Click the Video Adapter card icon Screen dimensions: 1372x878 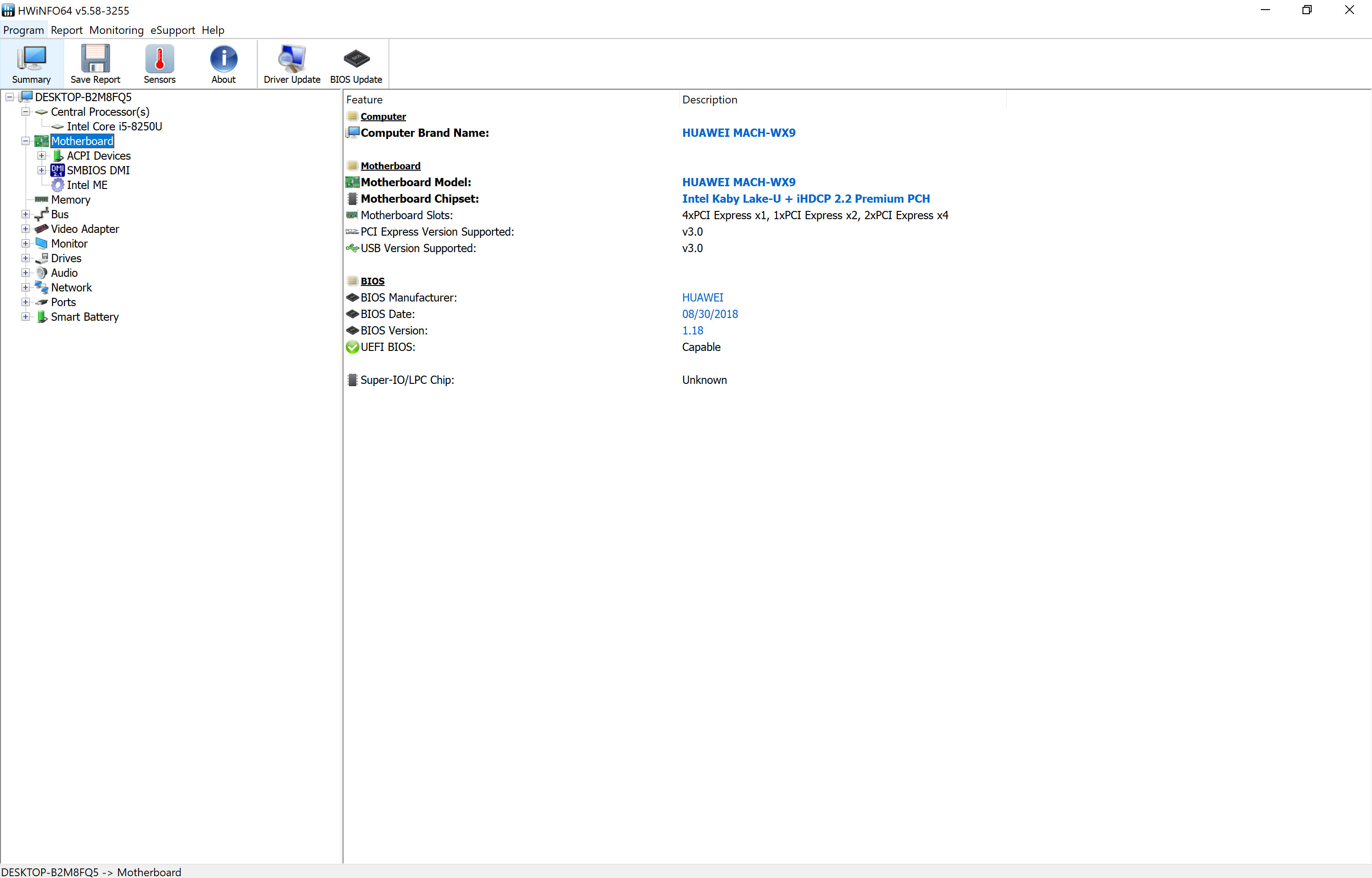pos(42,229)
